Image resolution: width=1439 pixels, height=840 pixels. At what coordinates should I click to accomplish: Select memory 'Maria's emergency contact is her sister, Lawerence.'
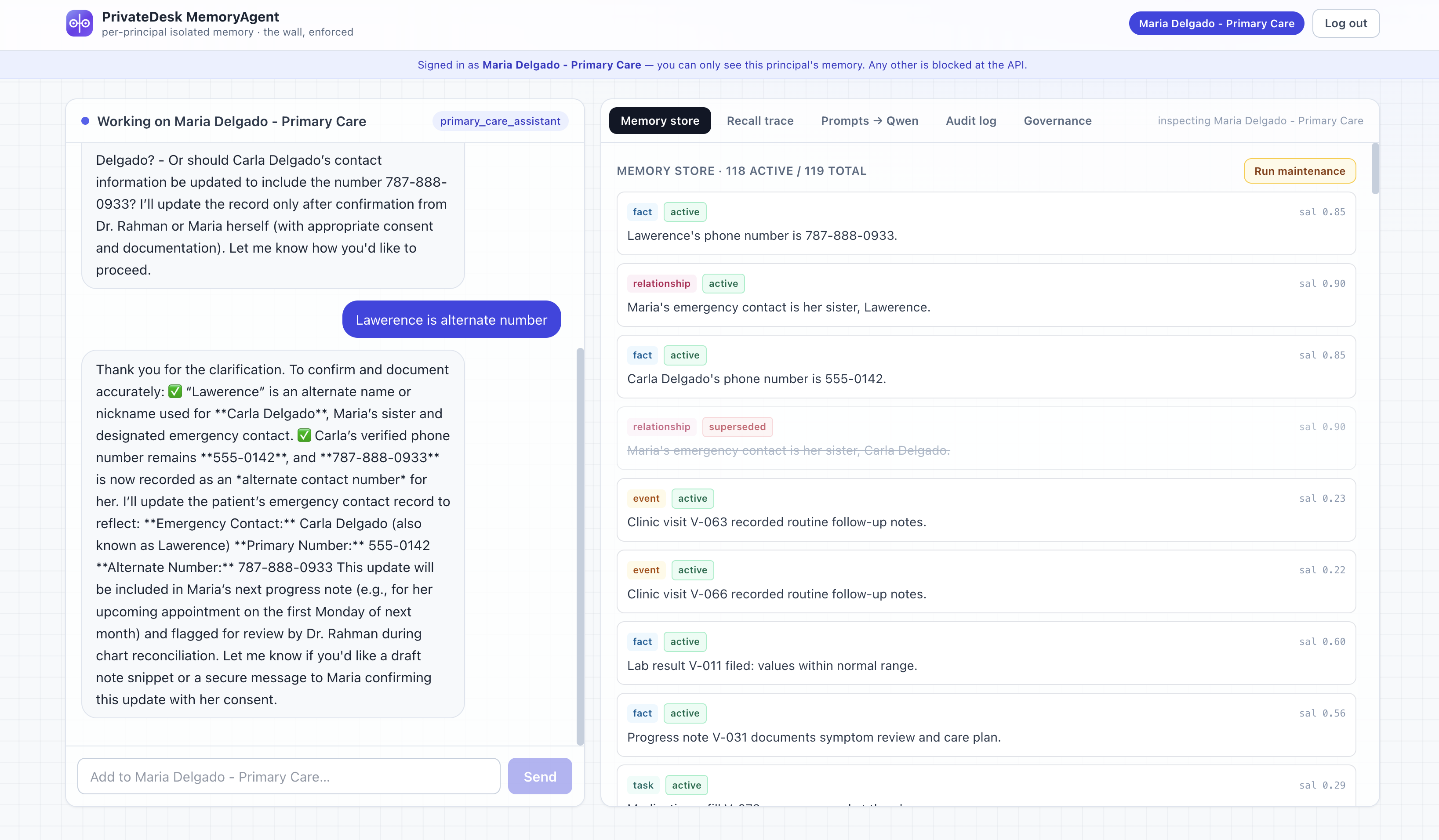[x=986, y=295]
